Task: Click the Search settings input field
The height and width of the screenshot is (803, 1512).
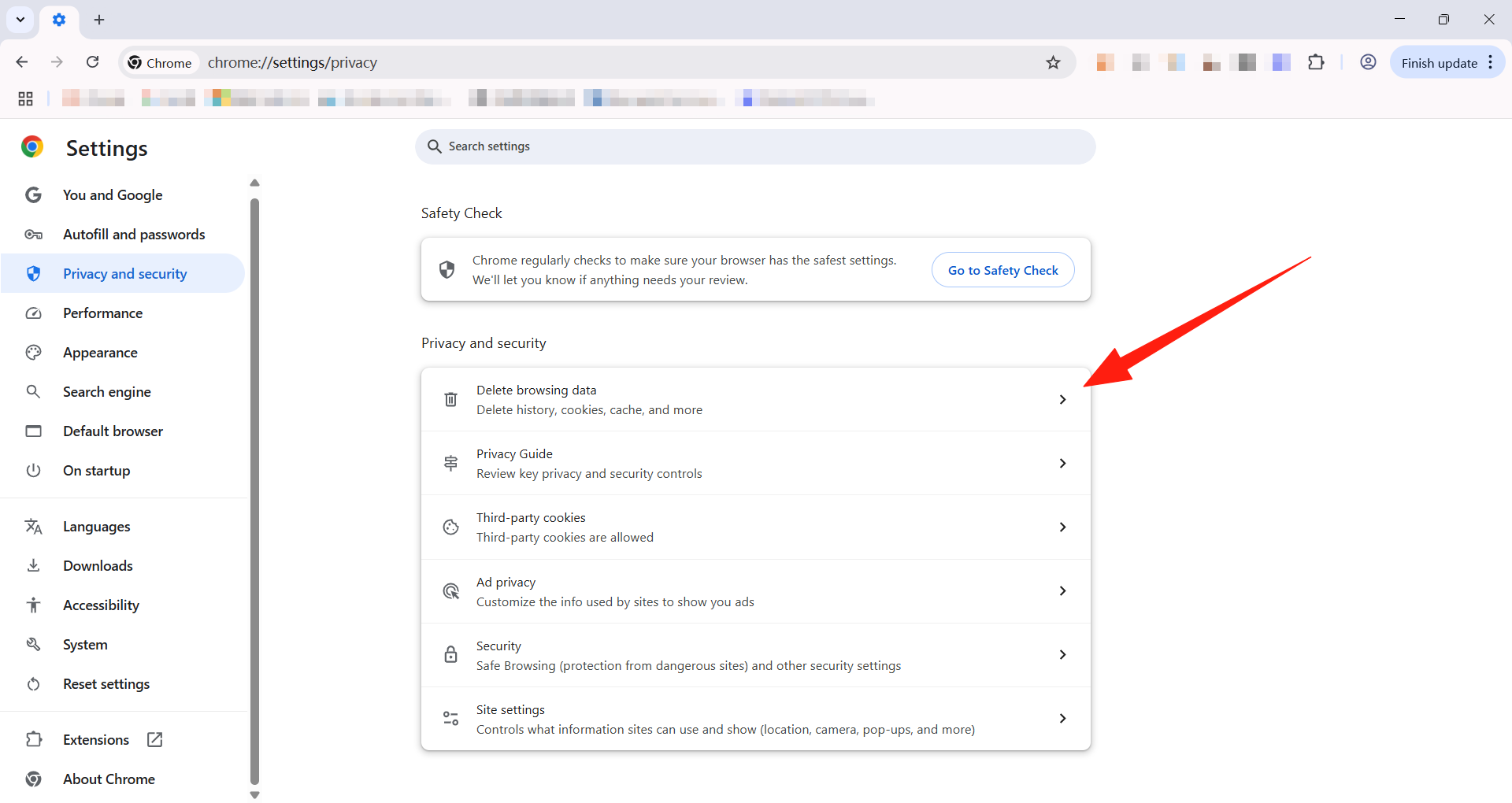Action: tap(756, 146)
